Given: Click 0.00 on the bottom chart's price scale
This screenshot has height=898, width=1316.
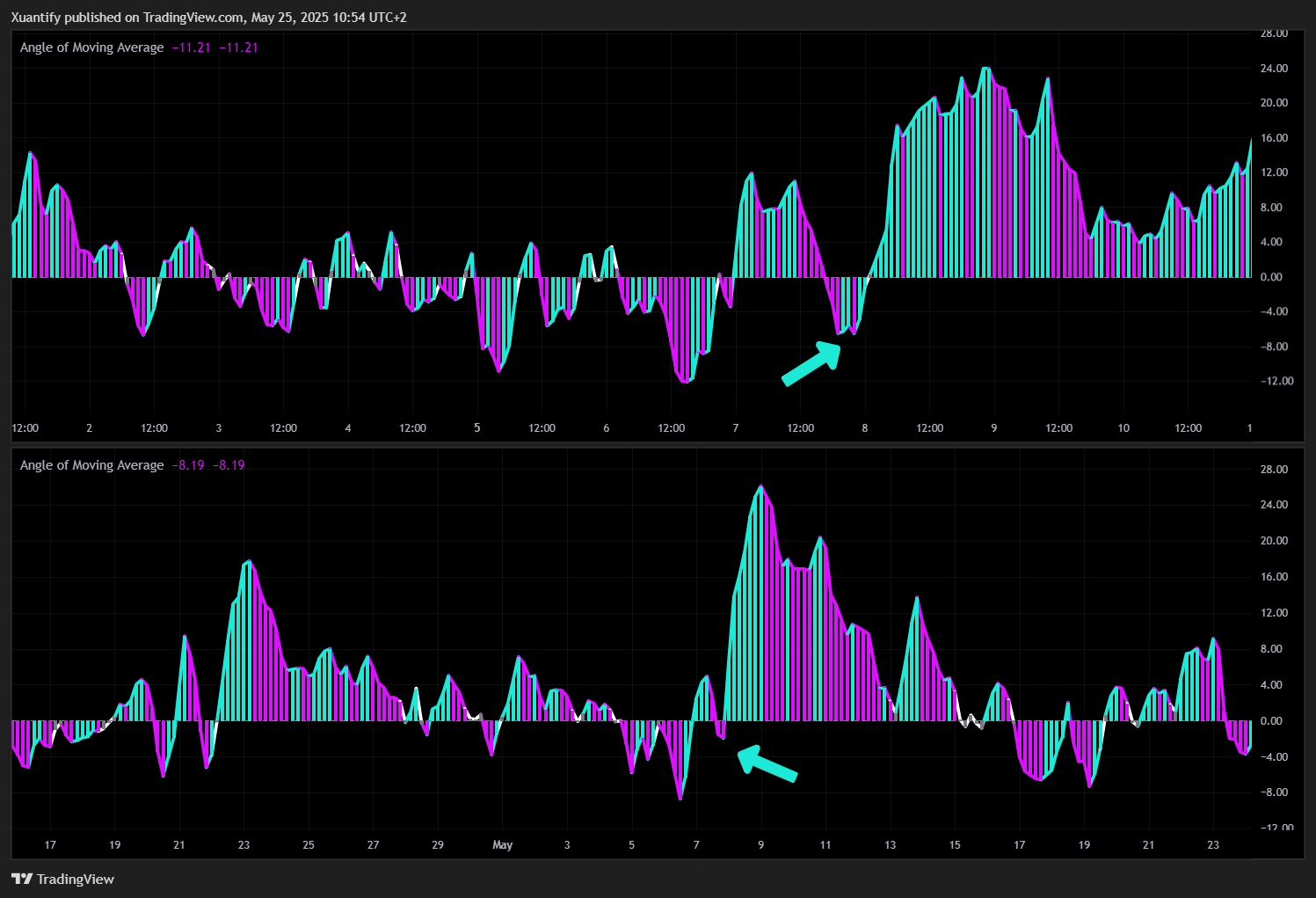Looking at the screenshot, I should (1271, 721).
